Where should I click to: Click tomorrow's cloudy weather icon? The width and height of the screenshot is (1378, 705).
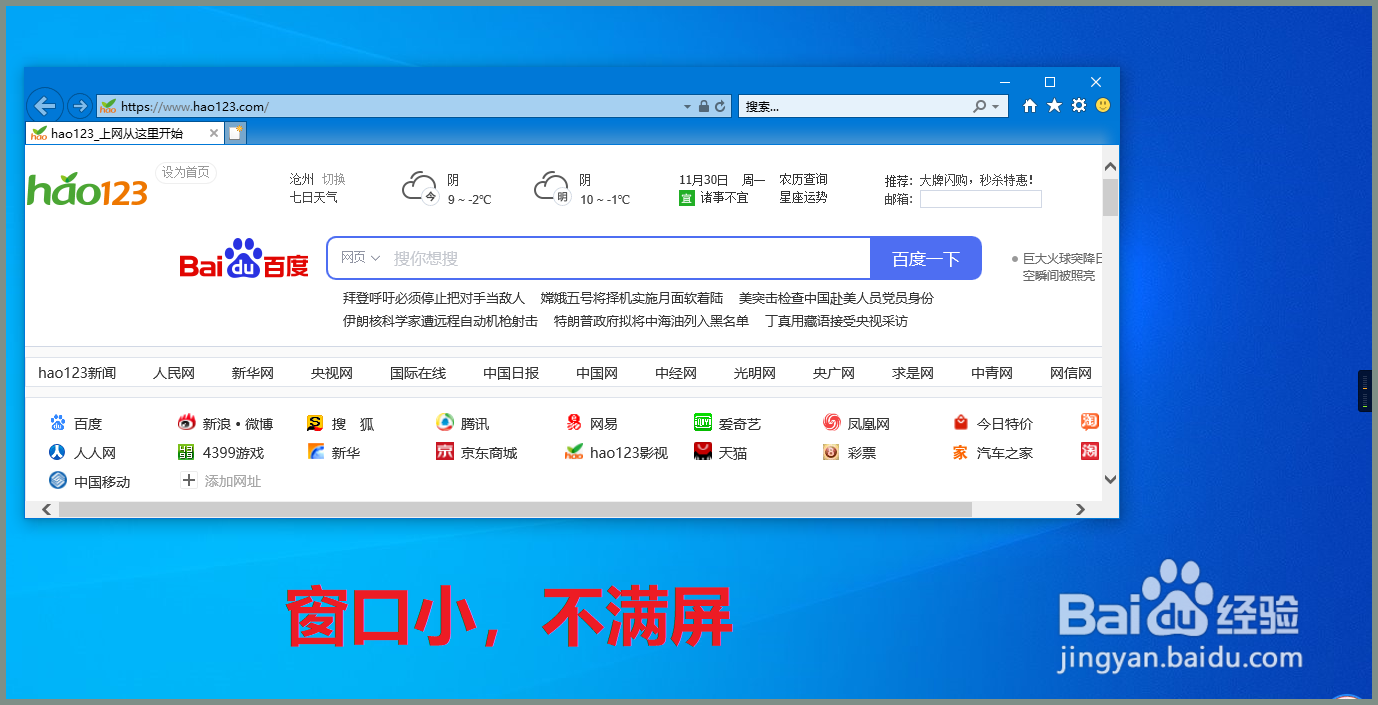(551, 187)
